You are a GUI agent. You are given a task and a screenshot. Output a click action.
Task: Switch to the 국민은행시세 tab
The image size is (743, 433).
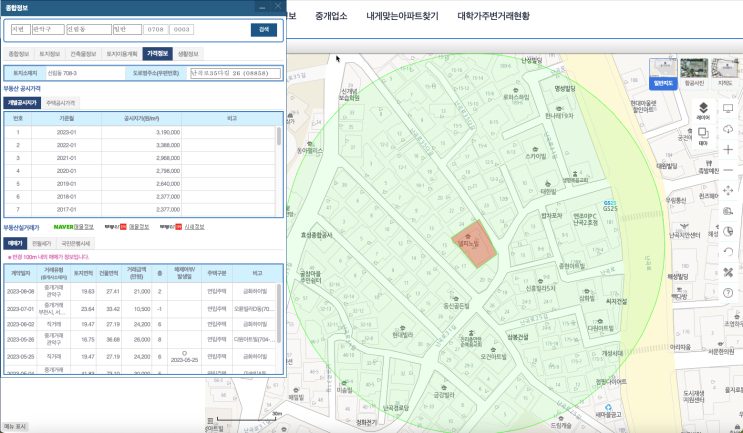pyautogui.click(x=76, y=244)
